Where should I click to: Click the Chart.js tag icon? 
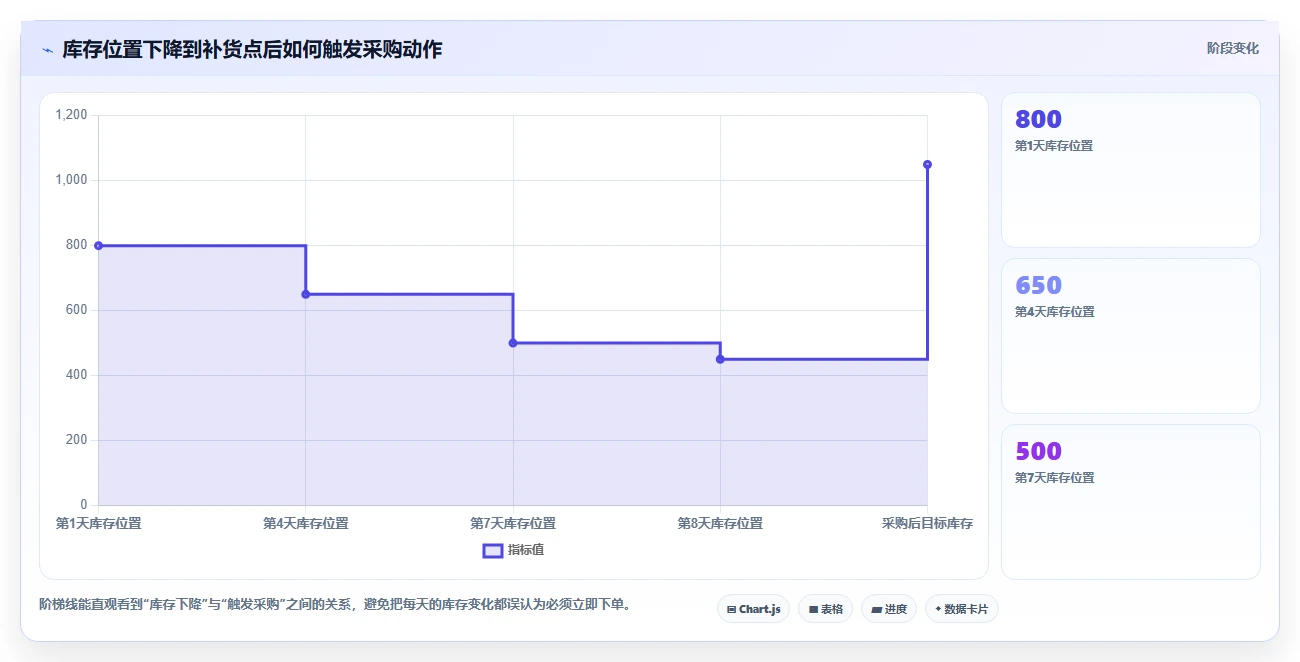coord(732,609)
